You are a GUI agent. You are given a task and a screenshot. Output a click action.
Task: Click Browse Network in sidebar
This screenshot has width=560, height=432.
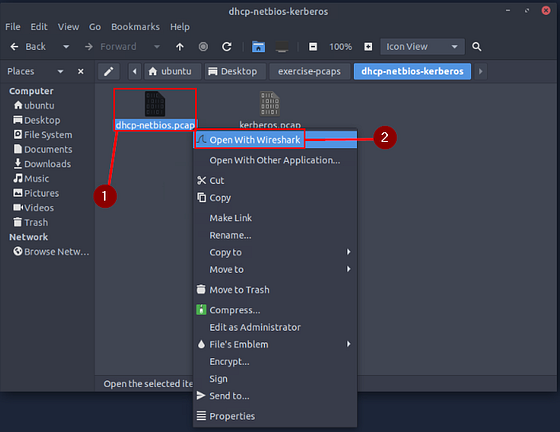[x=51, y=252]
